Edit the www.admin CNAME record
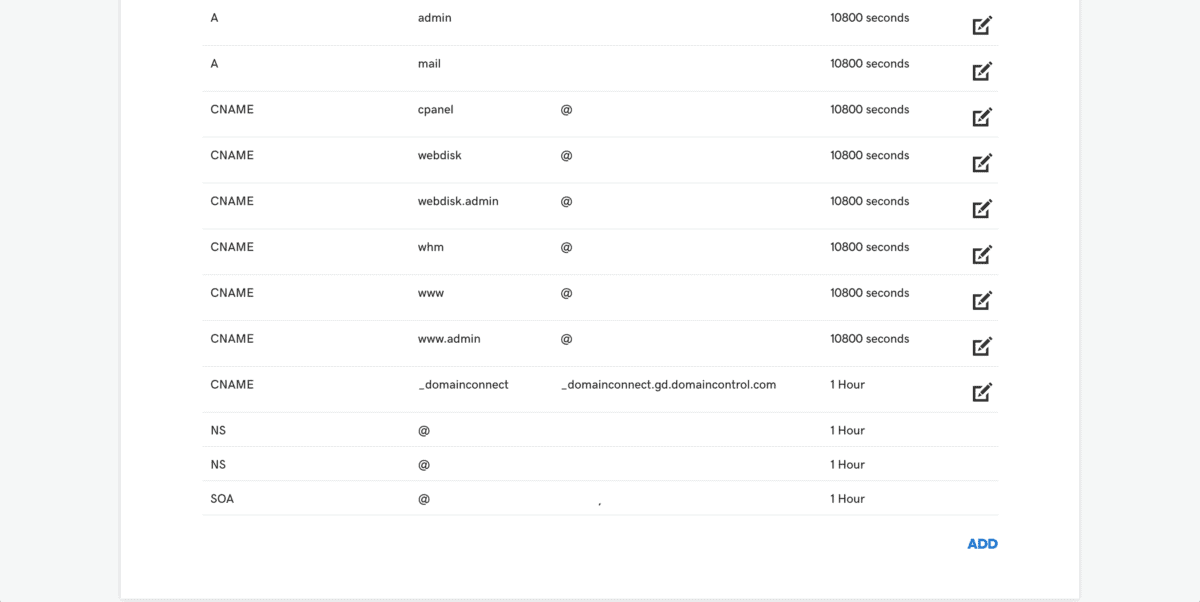This screenshot has height=602, width=1200. point(982,346)
